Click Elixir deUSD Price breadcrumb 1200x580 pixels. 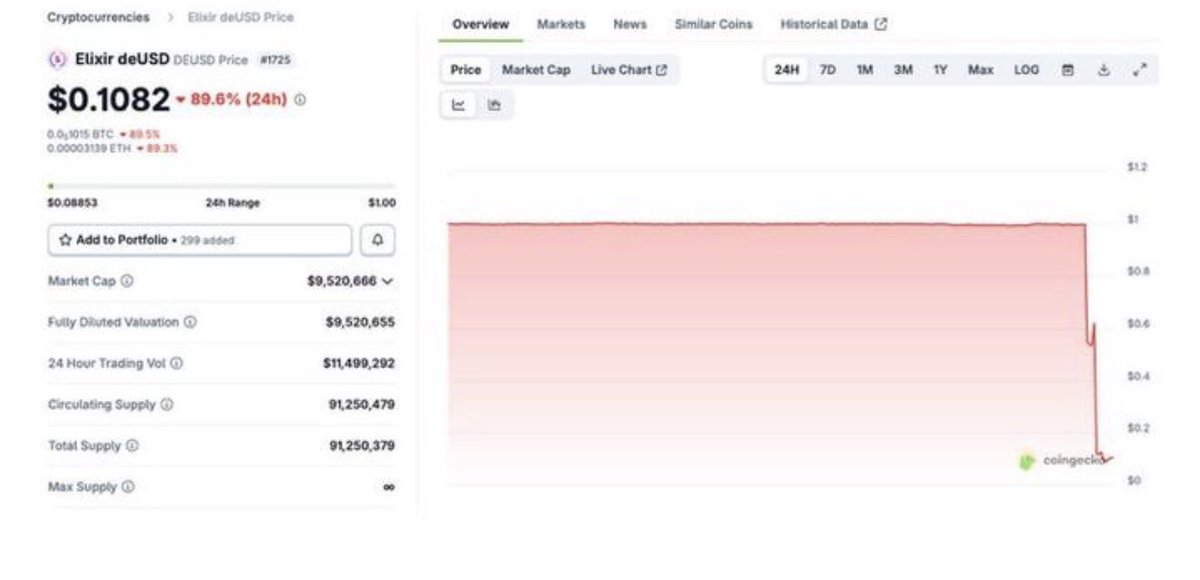tap(241, 17)
